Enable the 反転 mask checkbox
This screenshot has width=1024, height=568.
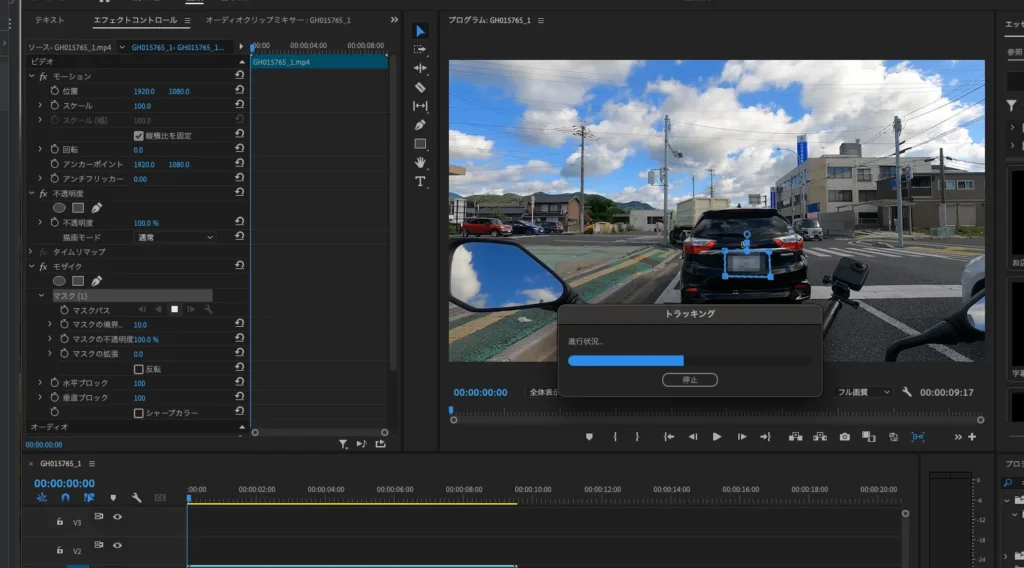coord(139,369)
